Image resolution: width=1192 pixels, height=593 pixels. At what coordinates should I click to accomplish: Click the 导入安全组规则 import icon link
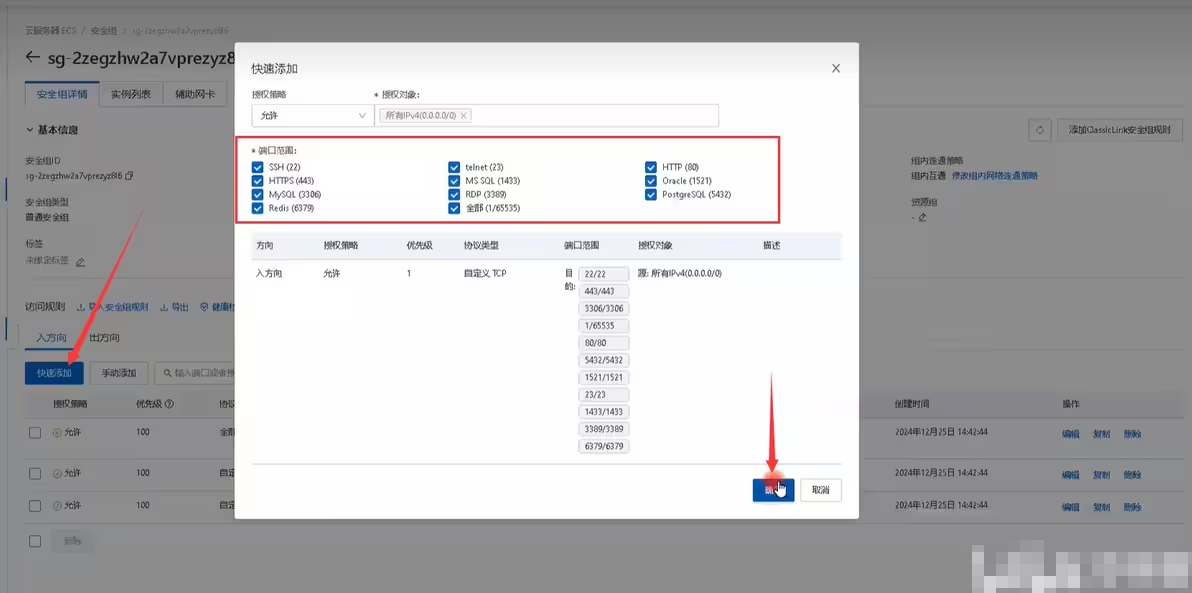[113, 307]
